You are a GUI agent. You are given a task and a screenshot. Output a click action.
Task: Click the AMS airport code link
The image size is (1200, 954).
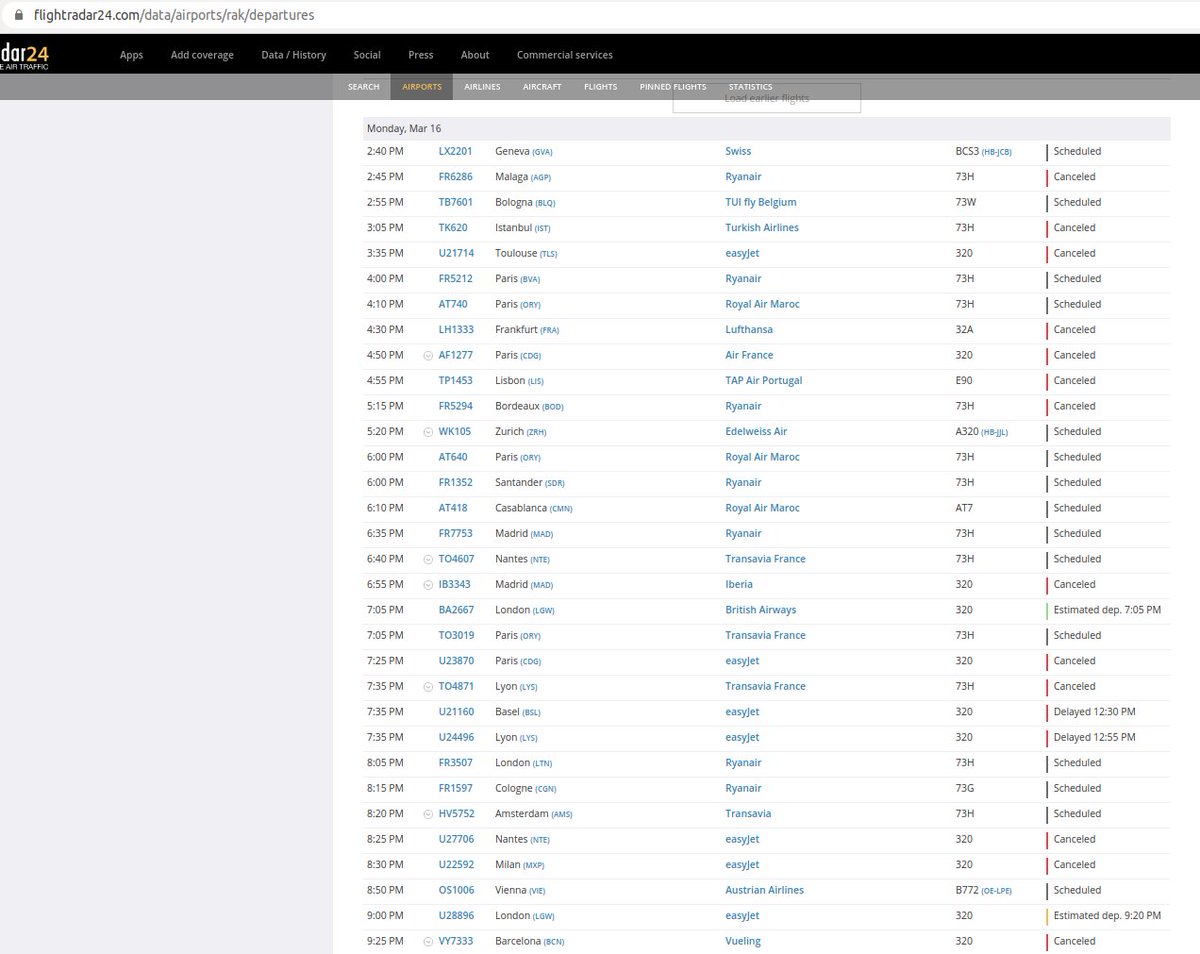click(563, 815)
